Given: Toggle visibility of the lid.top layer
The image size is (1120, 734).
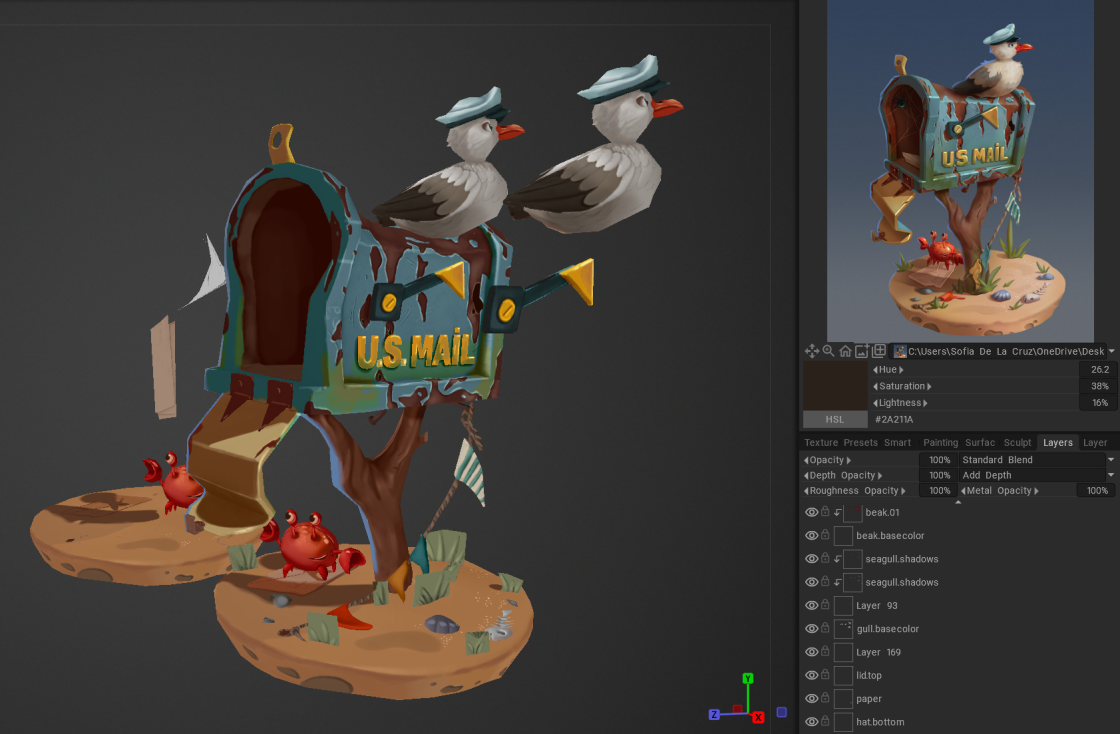Looking at the screenshot, I should pyautogui.click(x=811, y=675).
